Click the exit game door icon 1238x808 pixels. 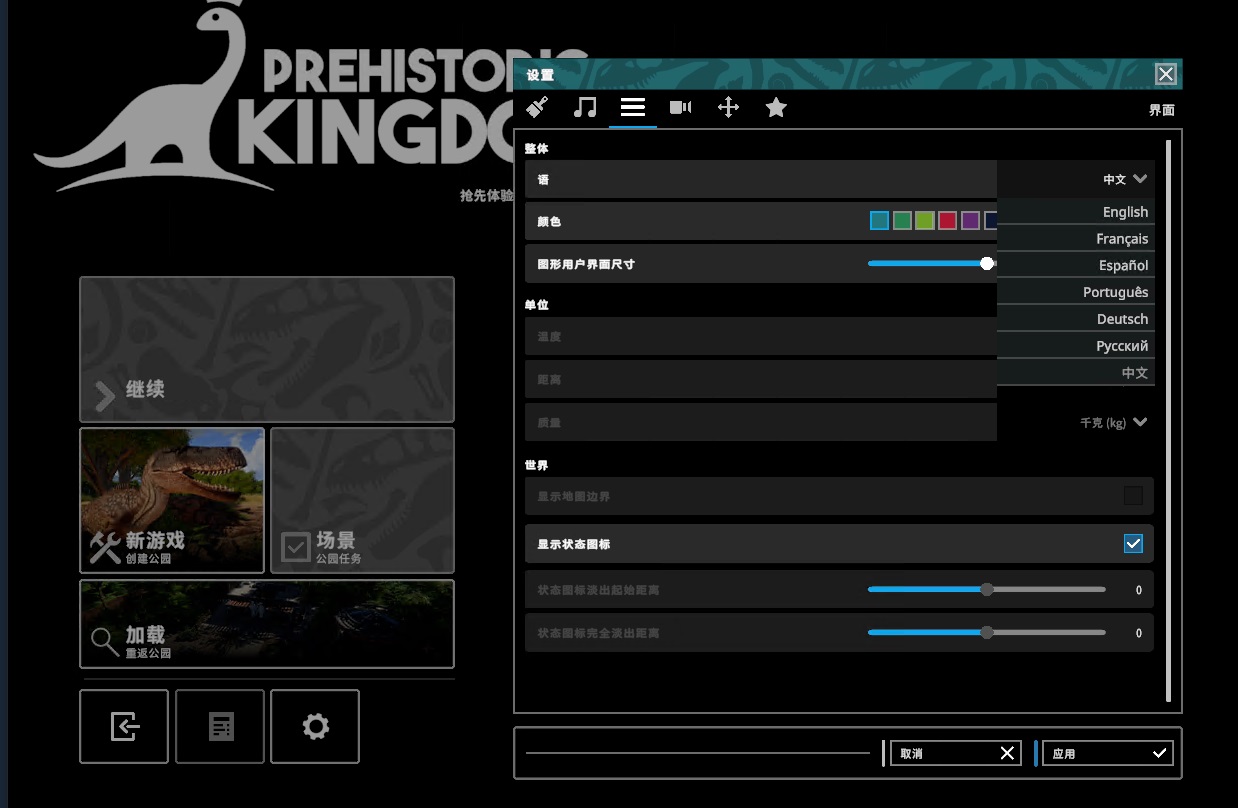(124, 726)
